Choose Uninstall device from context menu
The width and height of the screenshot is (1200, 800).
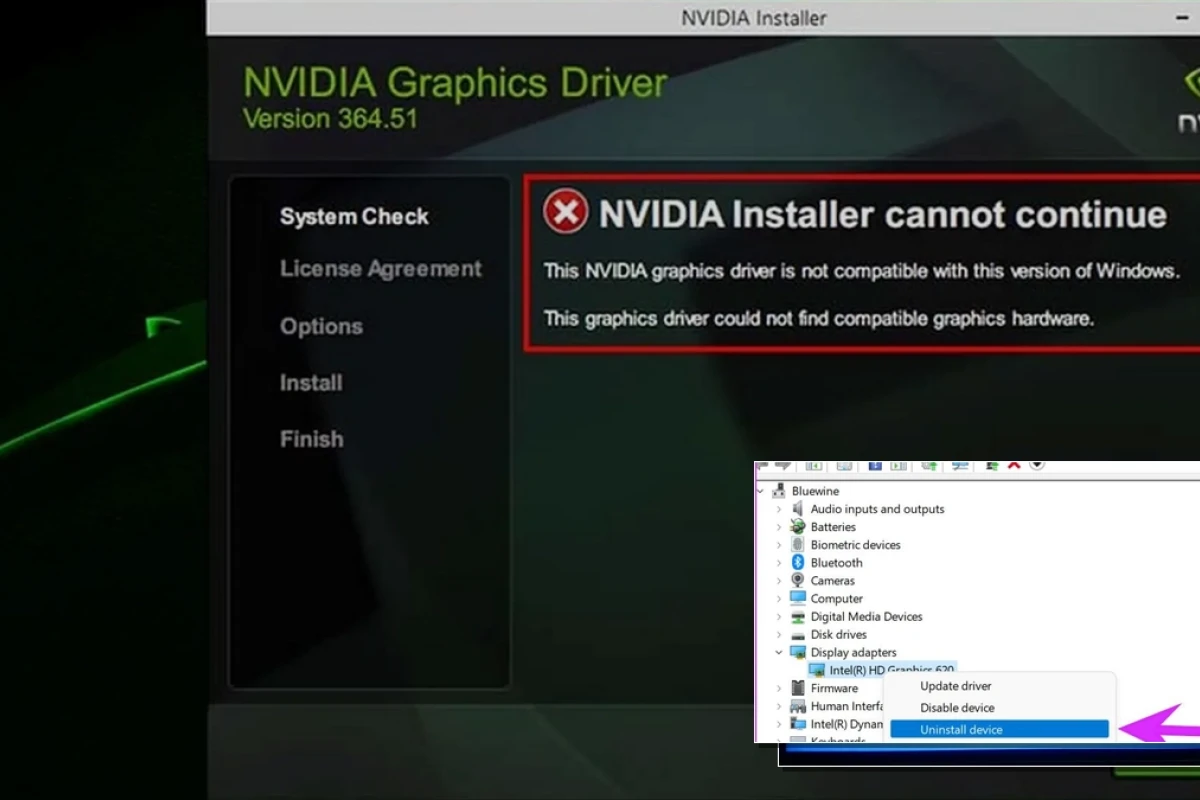999,730
